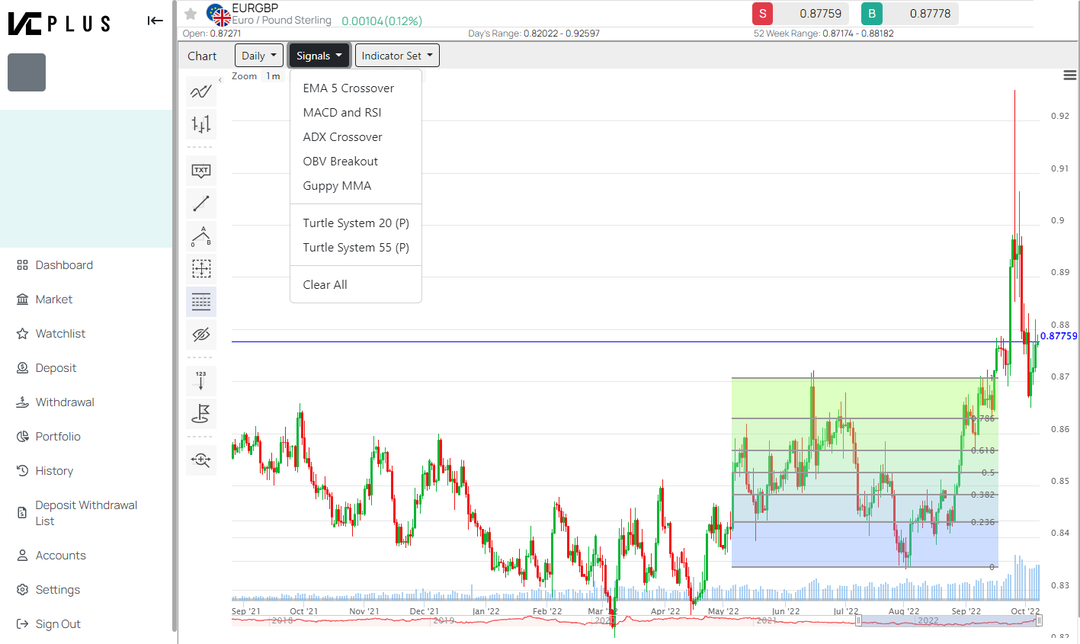Click the red S sell button
The height and width of the screenshot is (644, 1080).
763,14
